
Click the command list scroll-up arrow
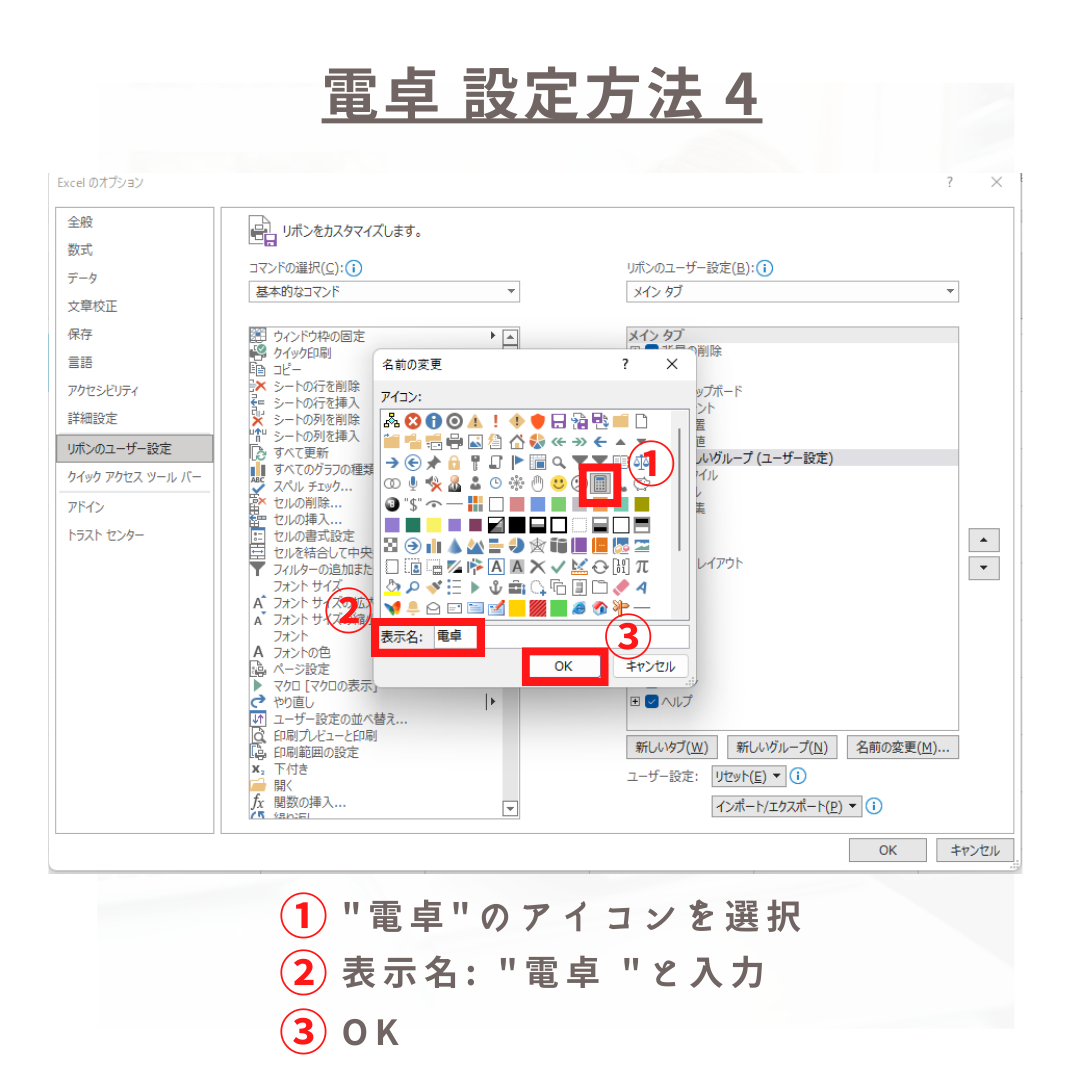pos(510,338)
